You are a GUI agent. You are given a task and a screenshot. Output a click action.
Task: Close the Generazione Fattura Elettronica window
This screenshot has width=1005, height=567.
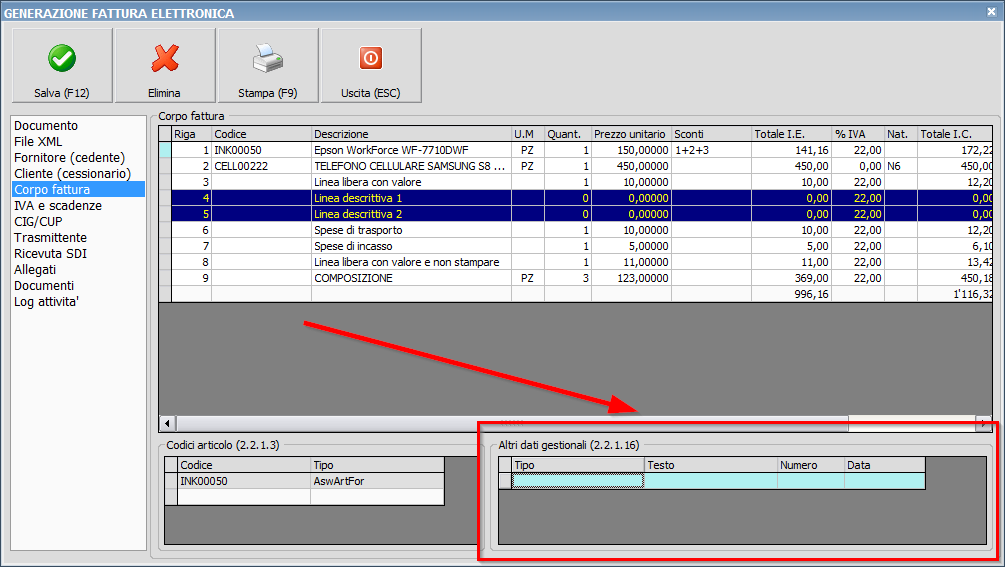coord(992,13)
